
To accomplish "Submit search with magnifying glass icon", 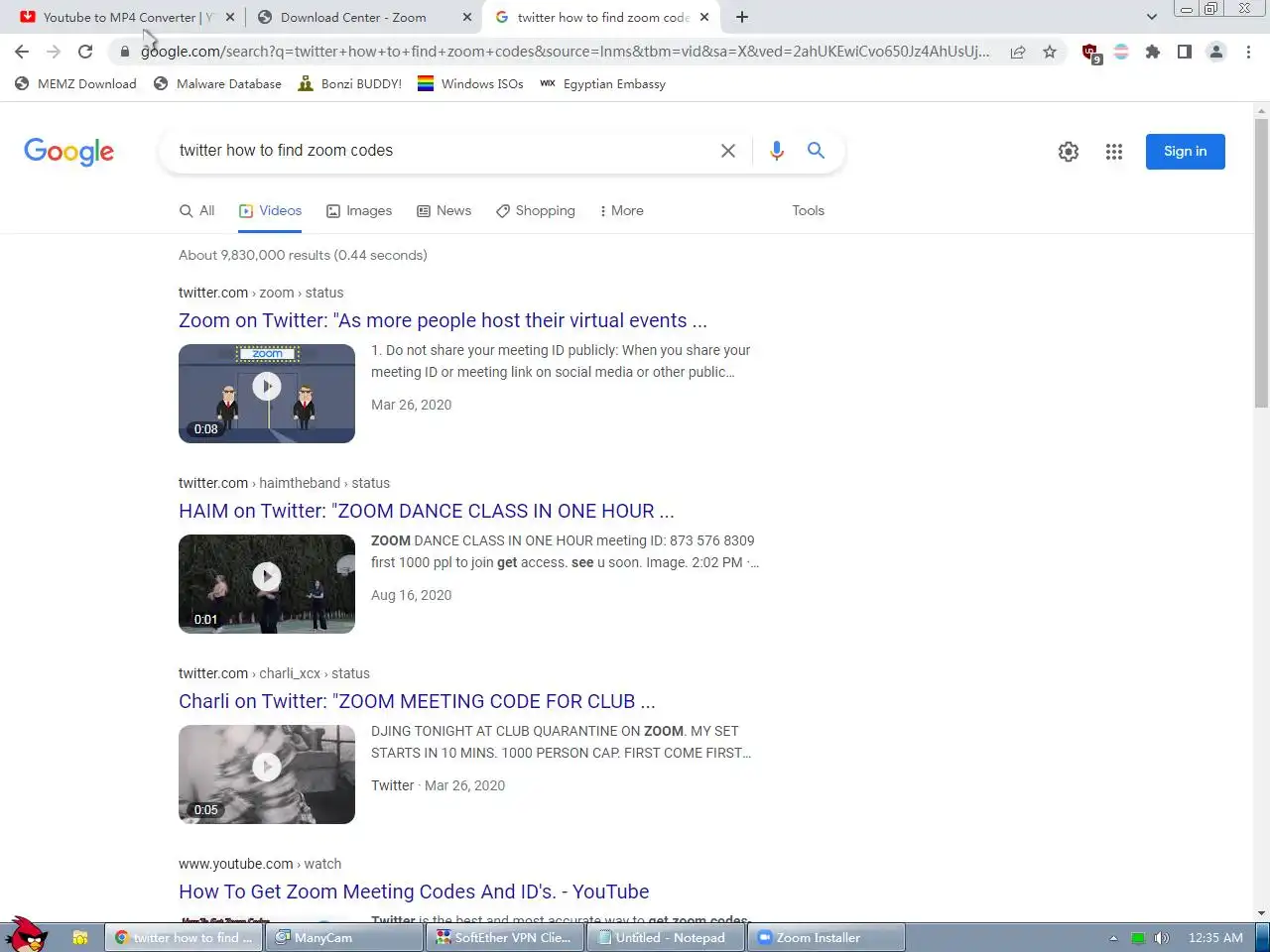I will (816, 151).
